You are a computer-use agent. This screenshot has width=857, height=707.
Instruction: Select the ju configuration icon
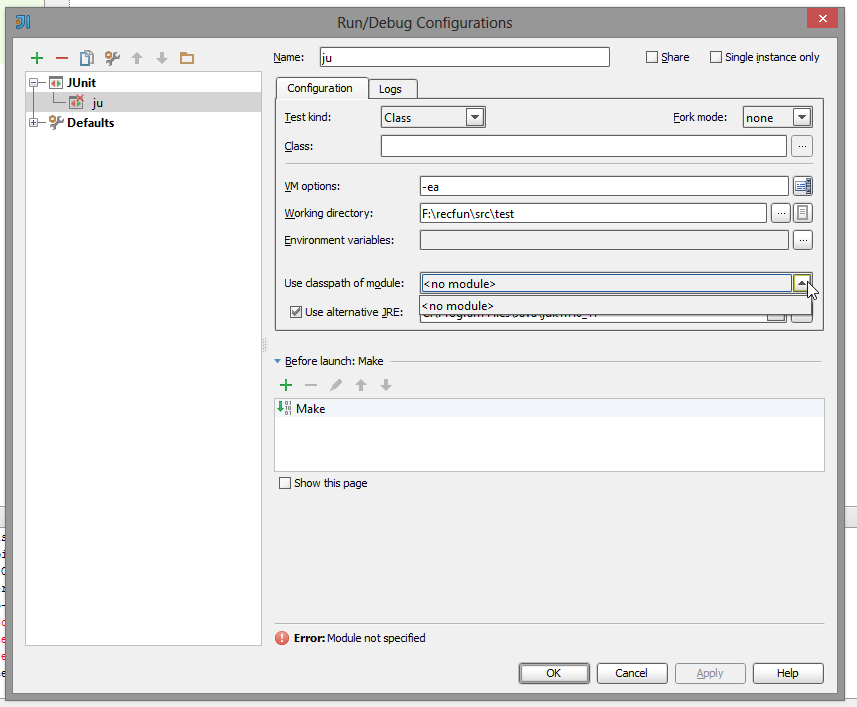point(76,102)
